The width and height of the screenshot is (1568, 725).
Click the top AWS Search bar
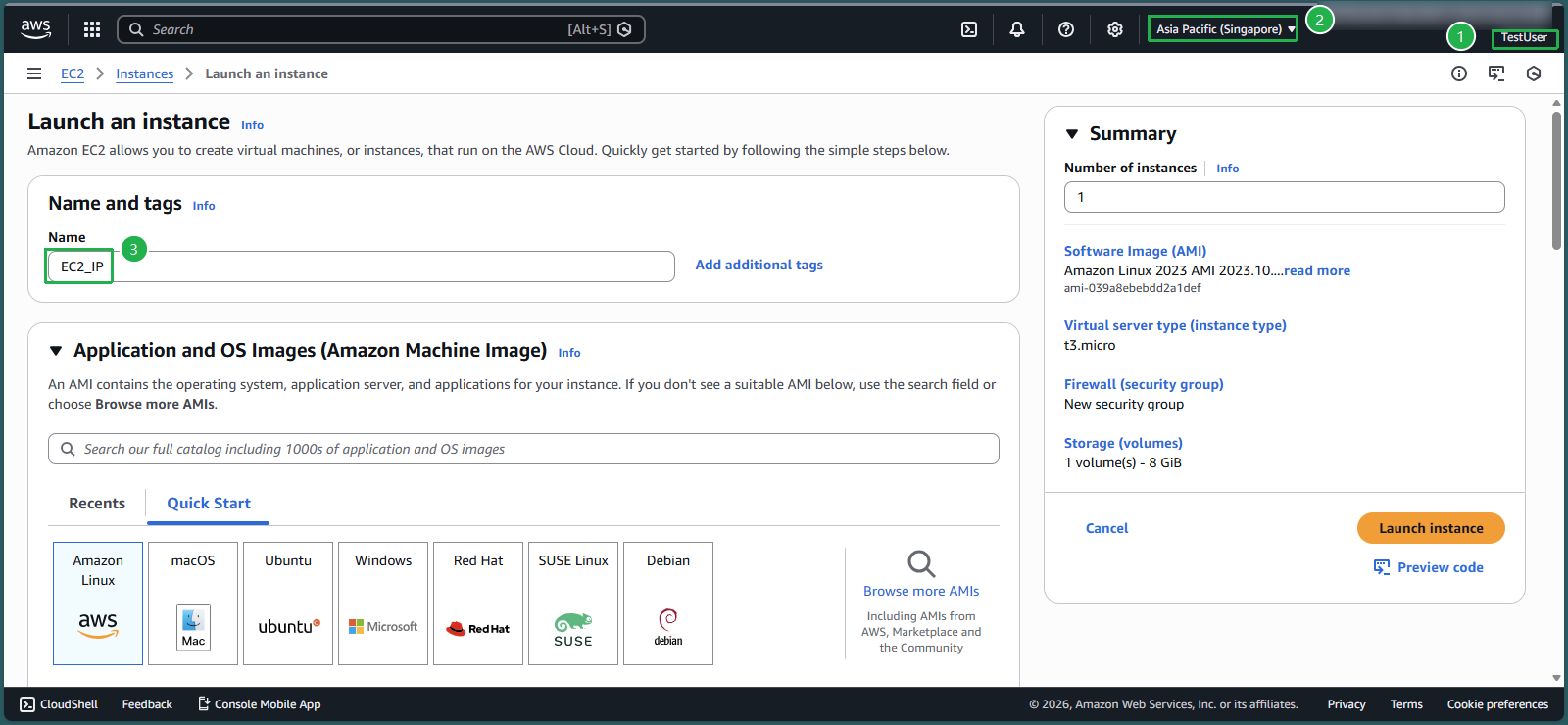click(380, 29)
